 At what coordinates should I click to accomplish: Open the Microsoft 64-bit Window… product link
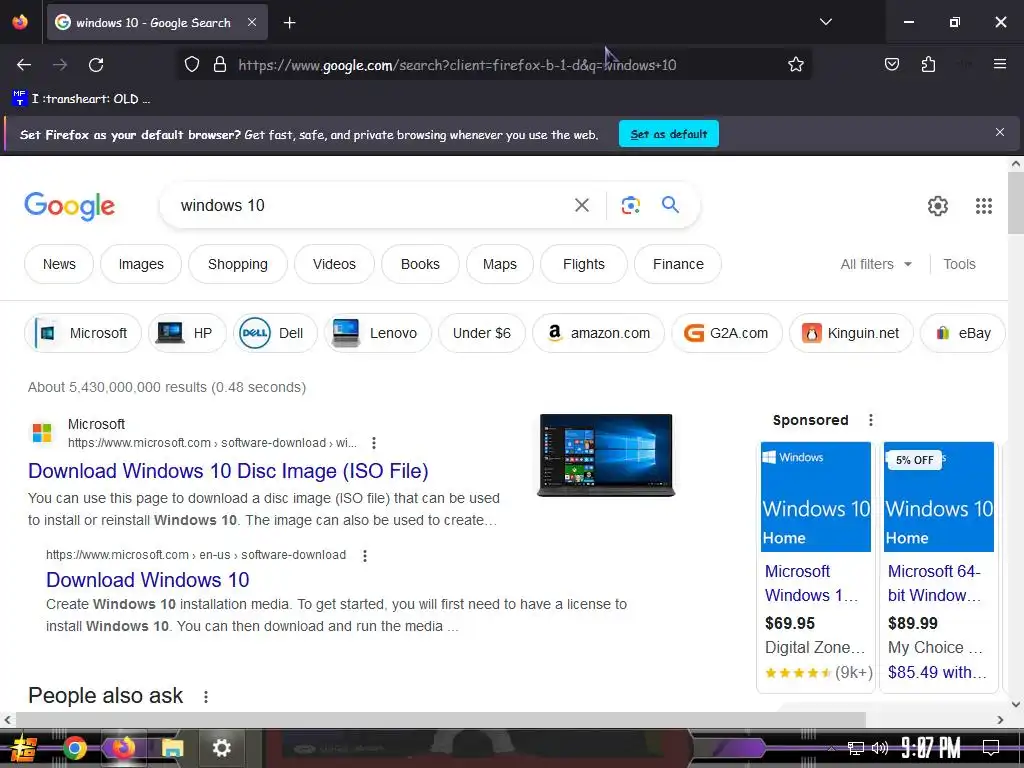934,583
